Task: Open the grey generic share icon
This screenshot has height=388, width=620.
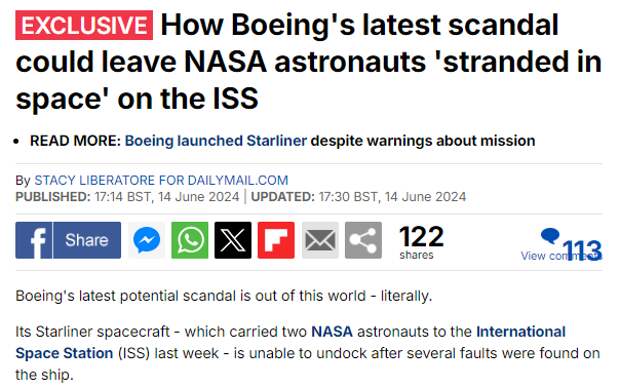Action: 363,240
